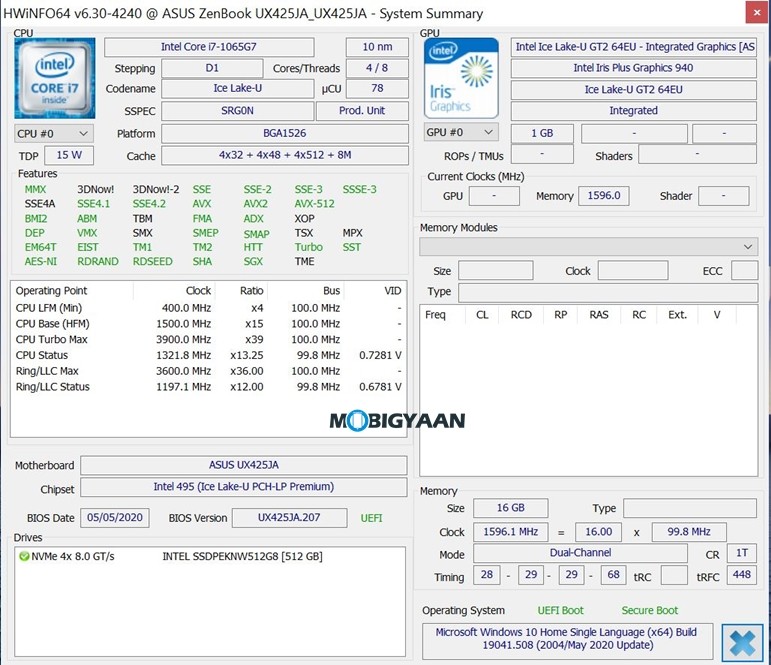771x665 pixels.
Task: Click the memory Timing 68 value
Action: [613, 574]
